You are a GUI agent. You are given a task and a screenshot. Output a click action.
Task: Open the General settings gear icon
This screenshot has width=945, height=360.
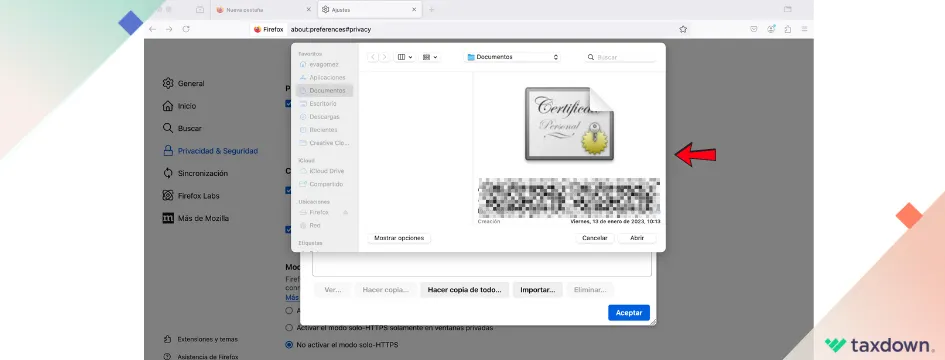tap(168, 83)
